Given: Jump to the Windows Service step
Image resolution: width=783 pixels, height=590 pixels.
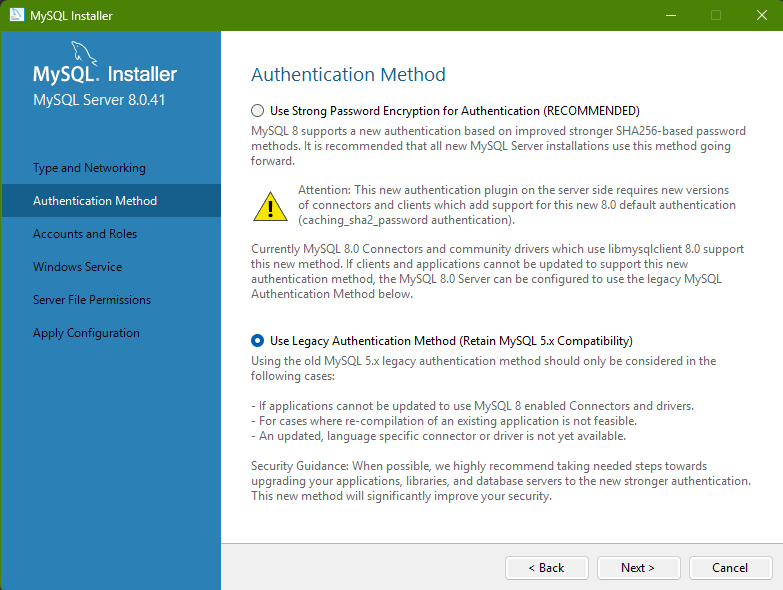Looking at the screenshot, I should pyautogui.click(x=77, y=267).
